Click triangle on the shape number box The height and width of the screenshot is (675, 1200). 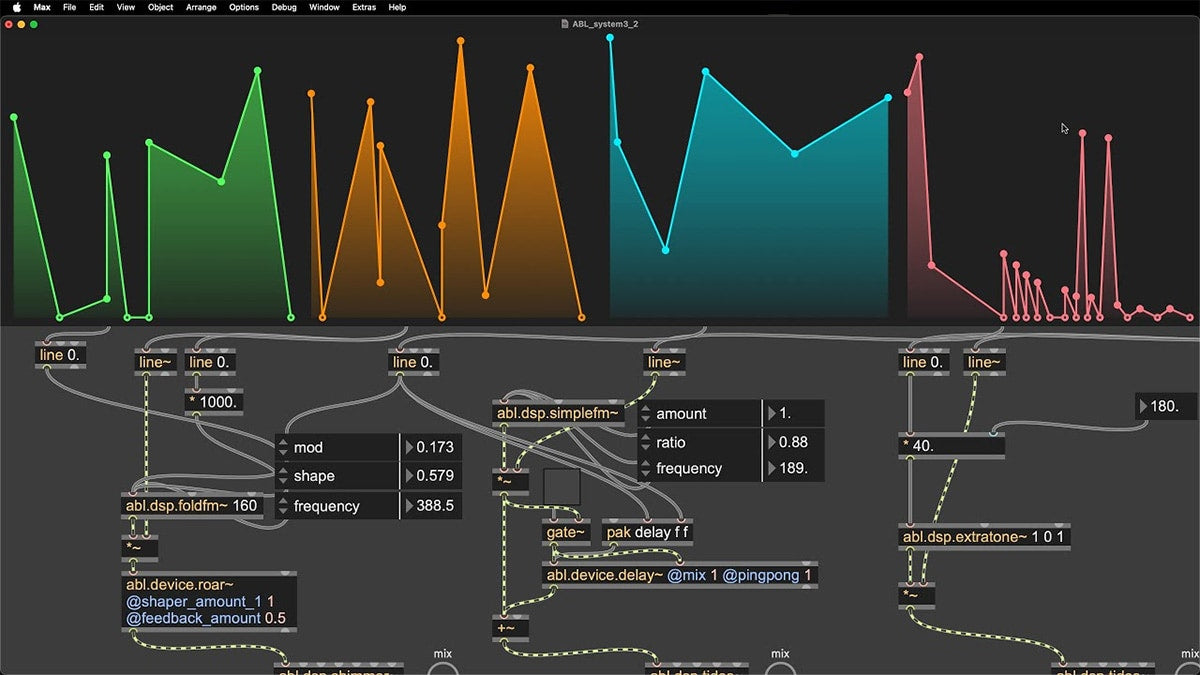tap(408, 476)
